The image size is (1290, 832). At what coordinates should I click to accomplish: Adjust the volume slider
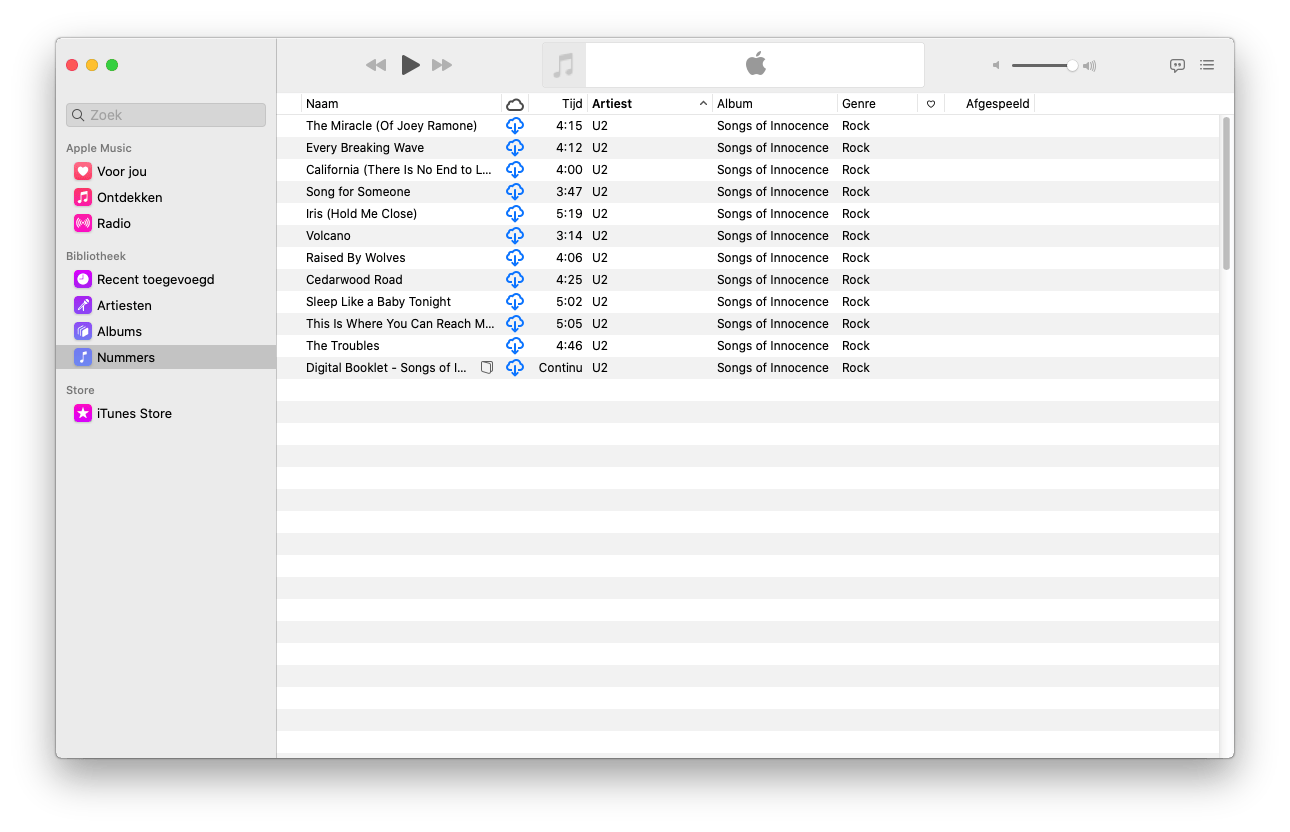(x=1043, y=65)
